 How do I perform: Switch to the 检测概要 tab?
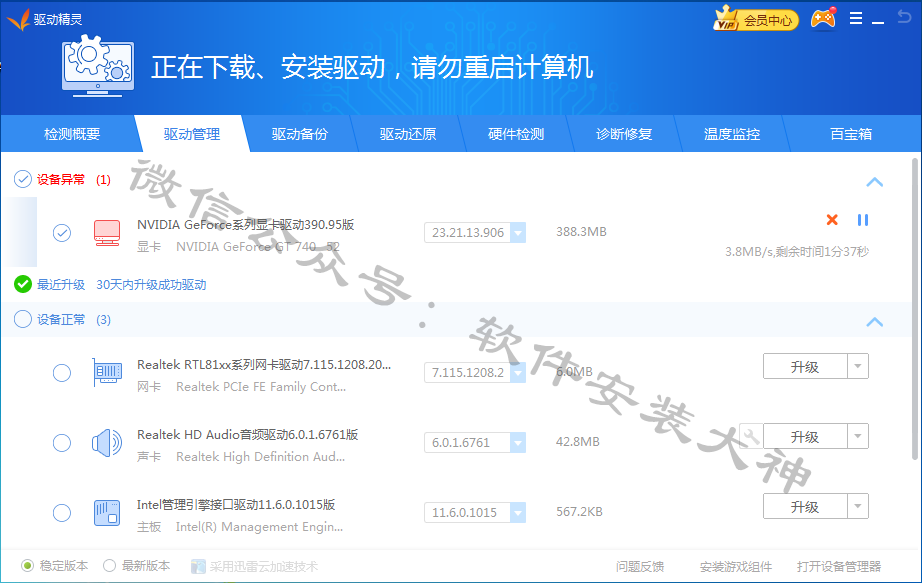(72, 134)
